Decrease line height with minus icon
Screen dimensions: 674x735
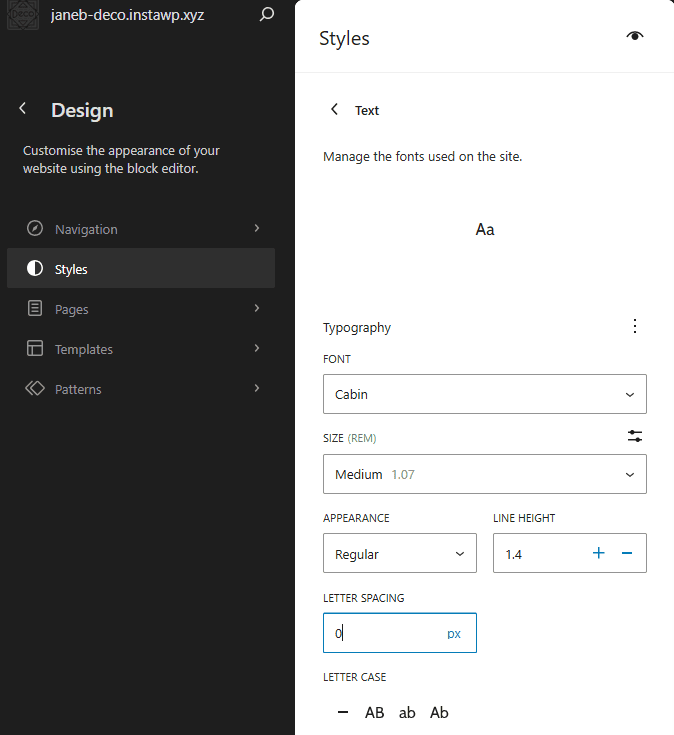click(x=627, y=553)
